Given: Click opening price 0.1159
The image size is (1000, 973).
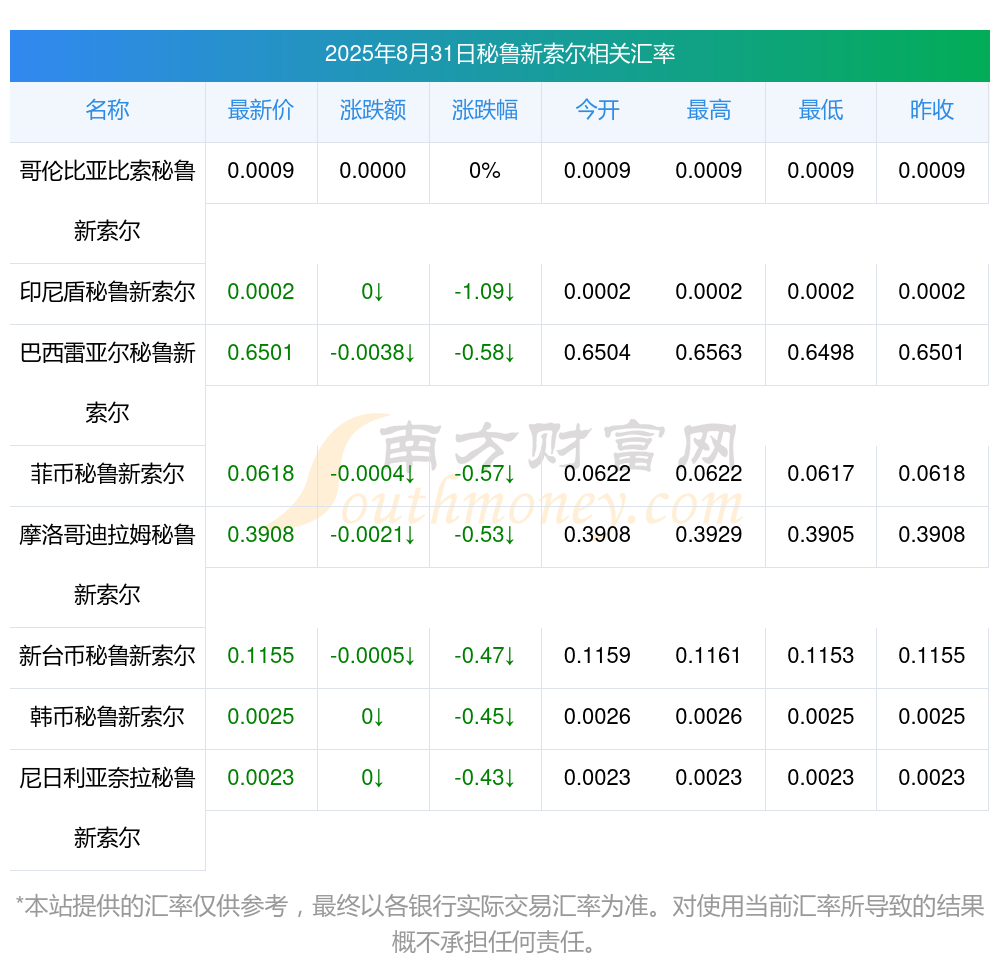Looking at the screenshot, I should click(597, 655).
